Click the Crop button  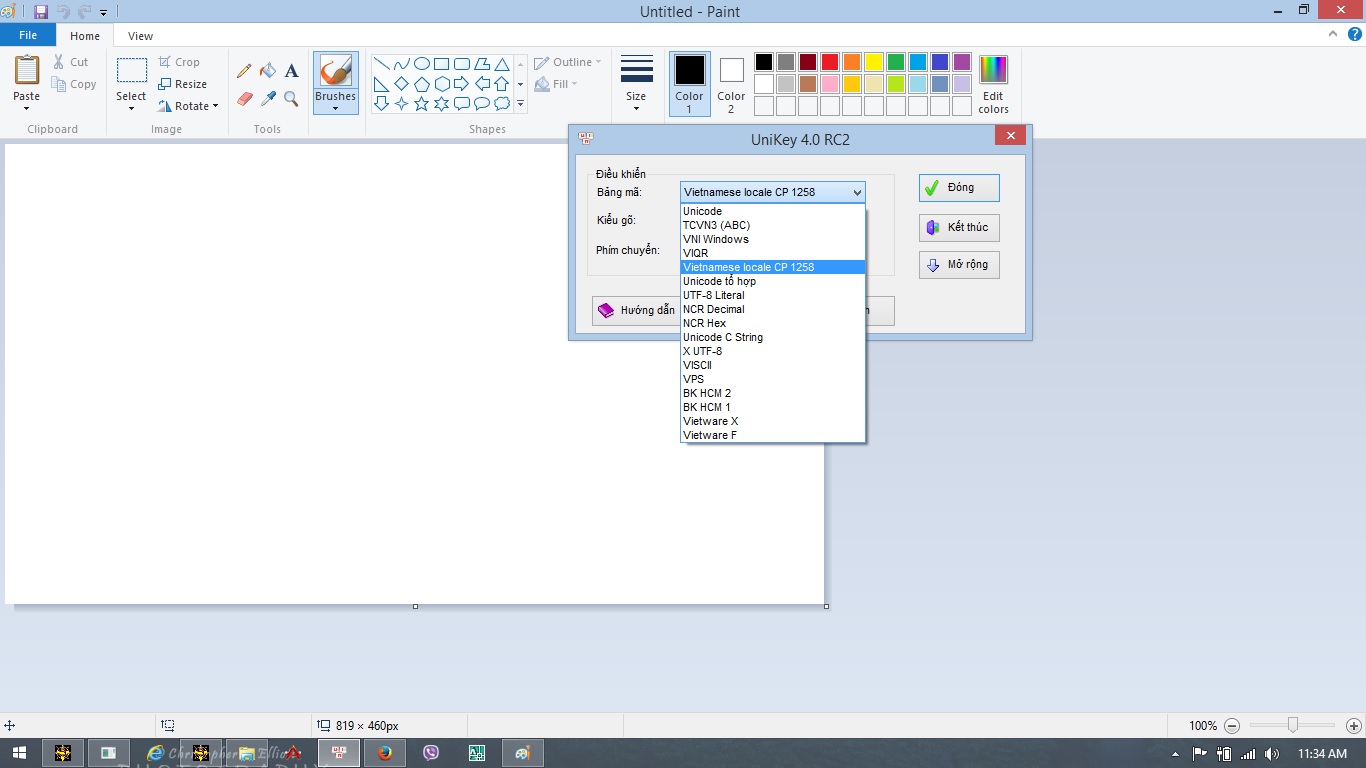pos(179,62)
